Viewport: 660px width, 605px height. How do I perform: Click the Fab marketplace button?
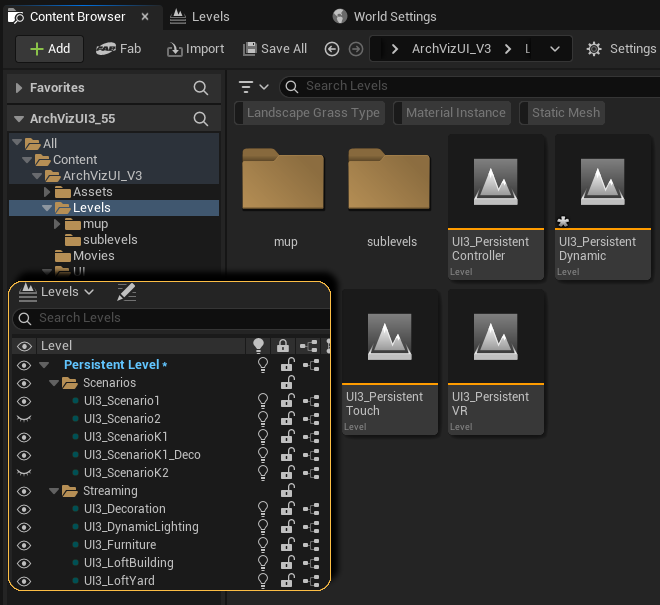119,48
